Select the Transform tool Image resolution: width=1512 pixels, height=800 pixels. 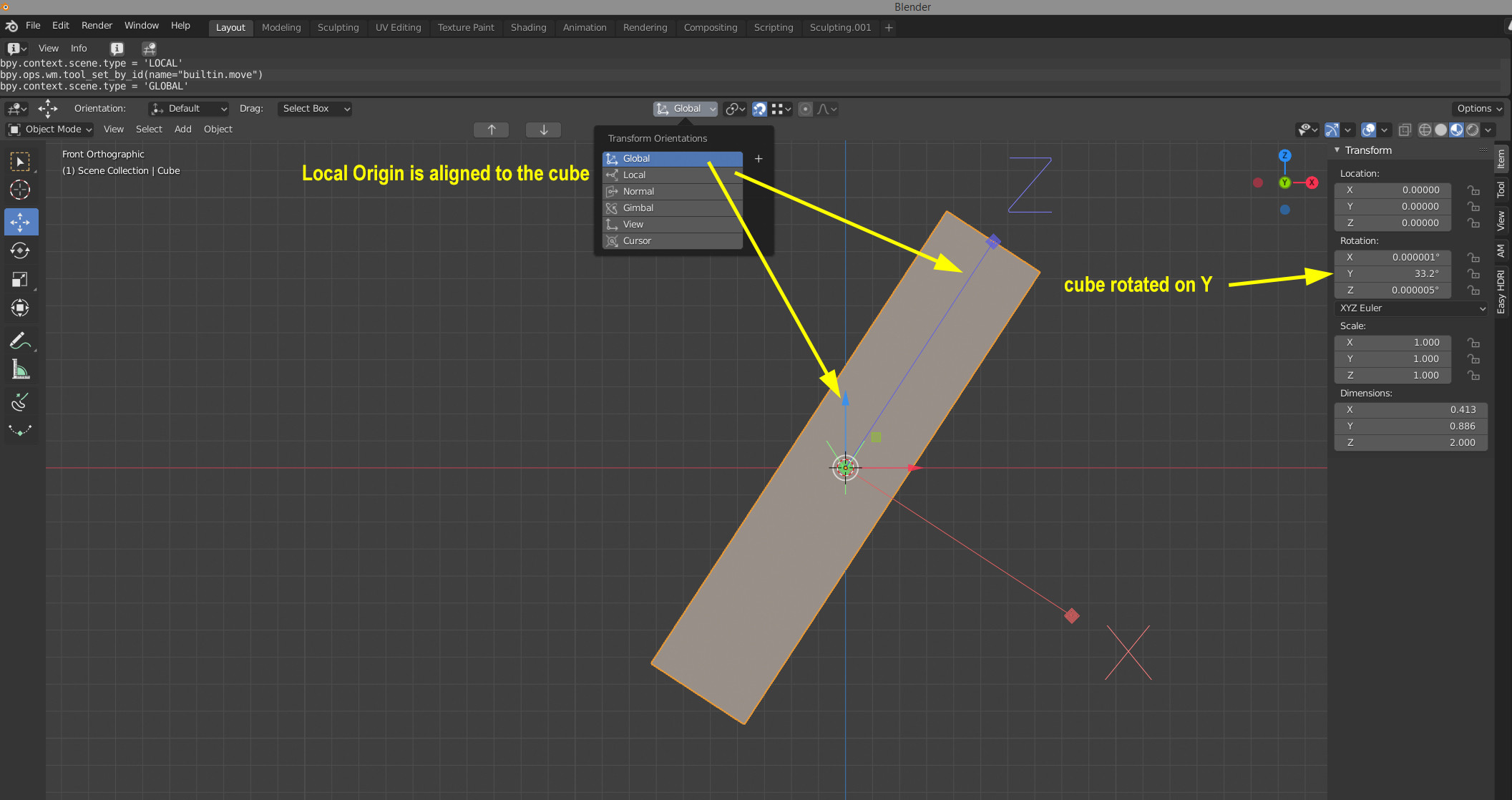pos(20,308)
